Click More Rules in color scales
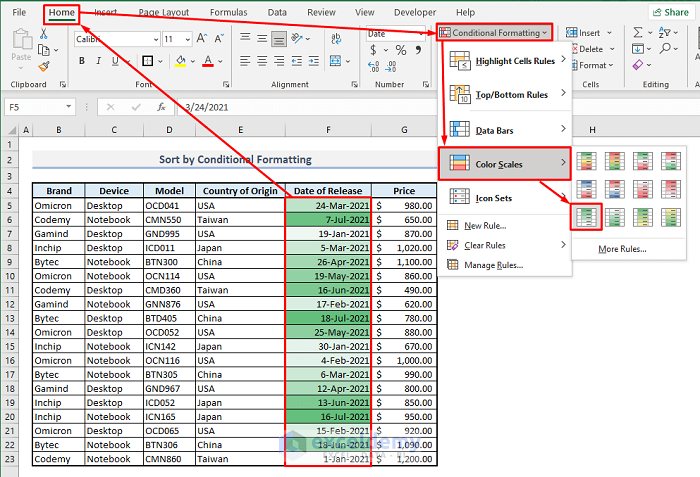The height and width of the screenshot is (477, 700). 622,249
